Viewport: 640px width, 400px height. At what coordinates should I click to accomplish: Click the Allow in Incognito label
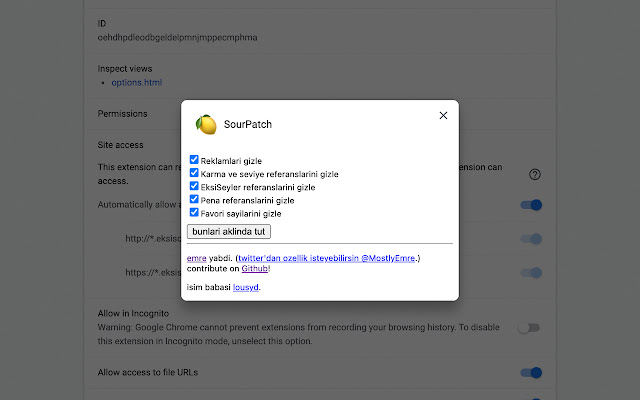[x=133, y=313]
